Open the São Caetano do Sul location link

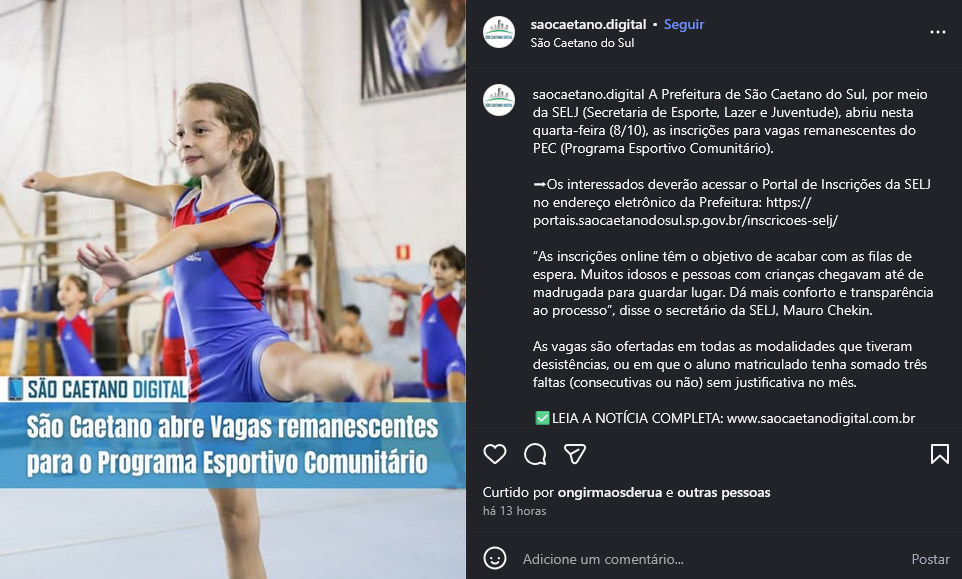click(x=582, y=43)
